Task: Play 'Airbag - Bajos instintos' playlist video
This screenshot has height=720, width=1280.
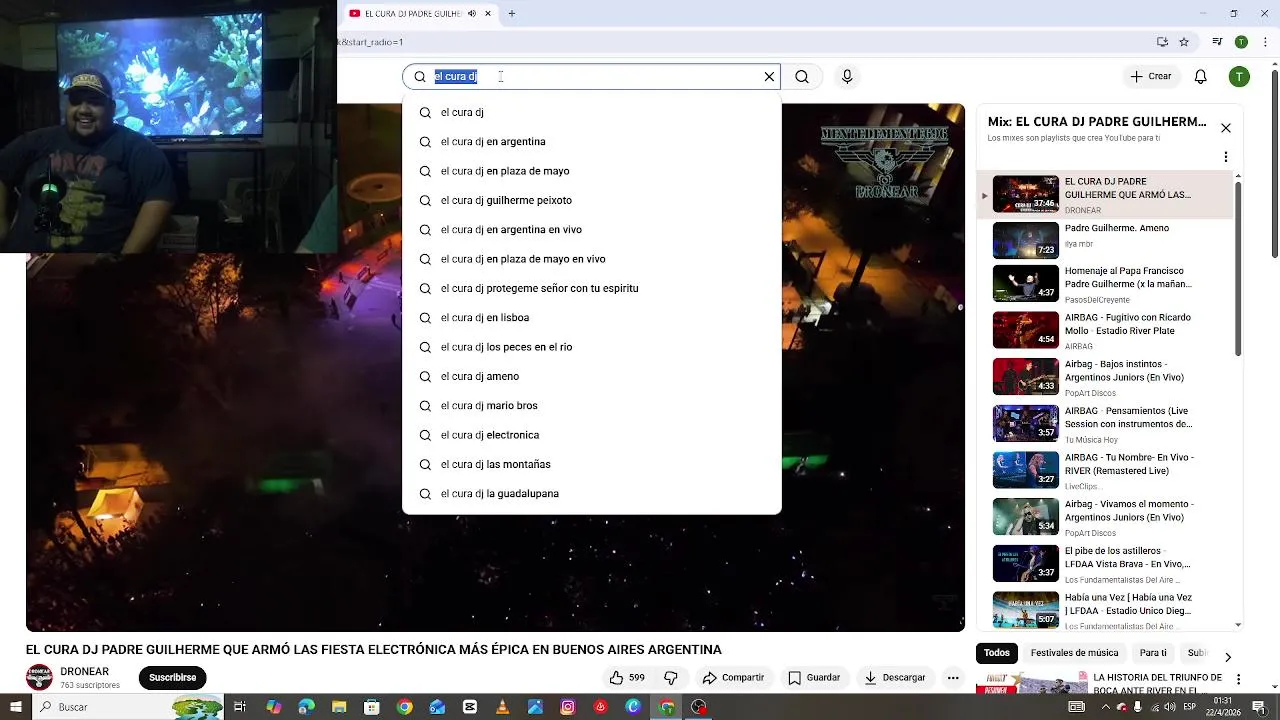Action: pyautogui.click(x=1105, y=378)
